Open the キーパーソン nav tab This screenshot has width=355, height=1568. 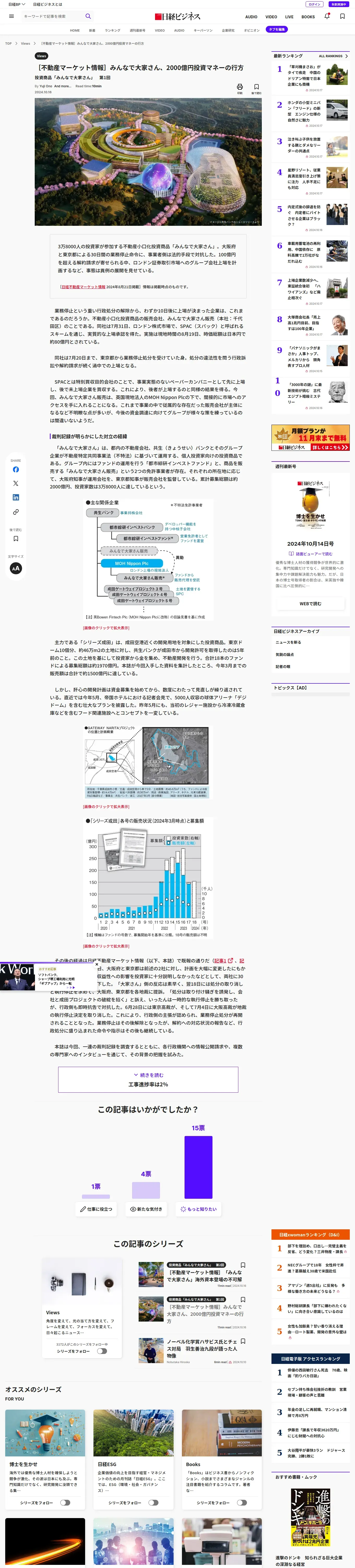click(203, 30)
